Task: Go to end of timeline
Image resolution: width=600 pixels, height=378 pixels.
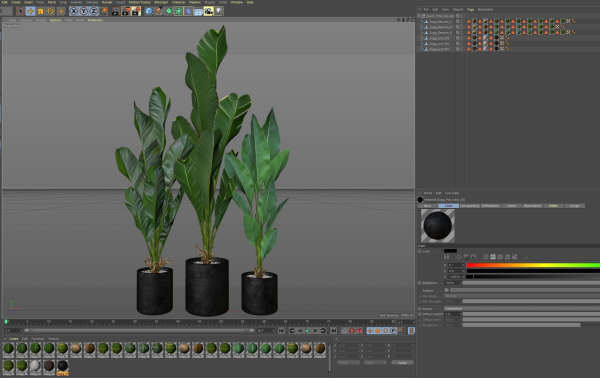Action: [x=333, y=331]
